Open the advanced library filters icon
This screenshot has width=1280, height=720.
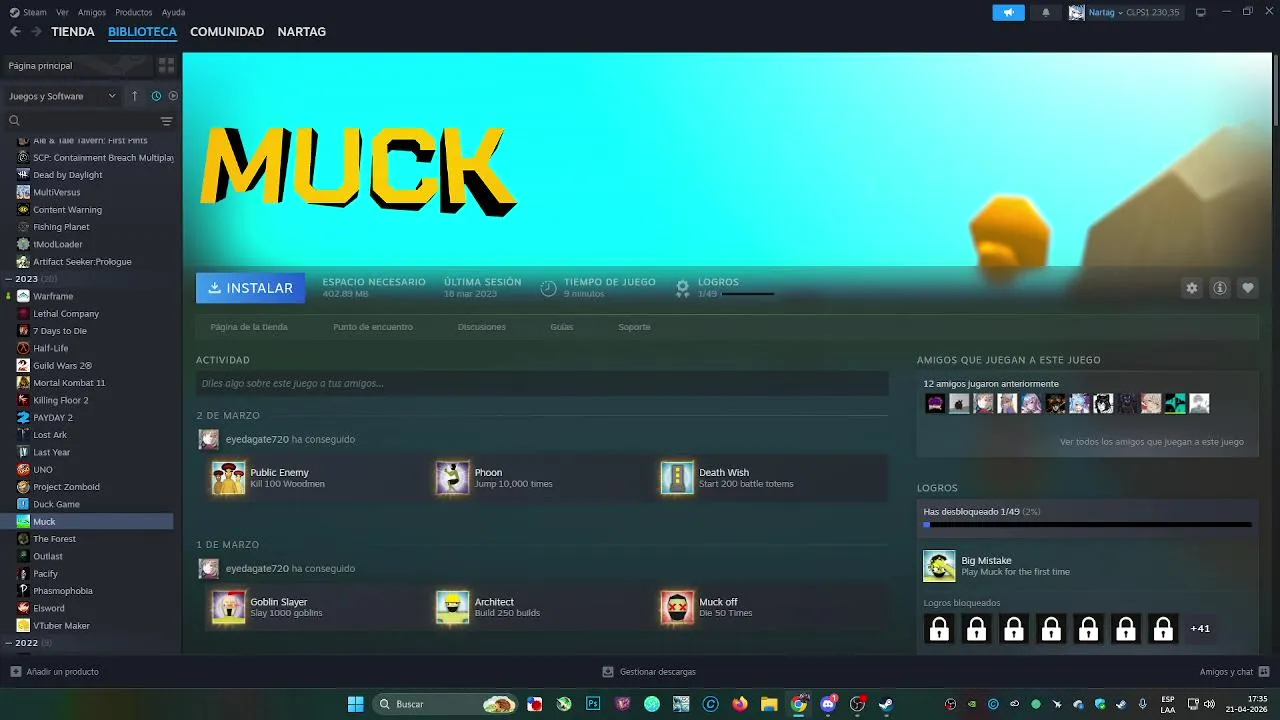(x=166, y=121)
